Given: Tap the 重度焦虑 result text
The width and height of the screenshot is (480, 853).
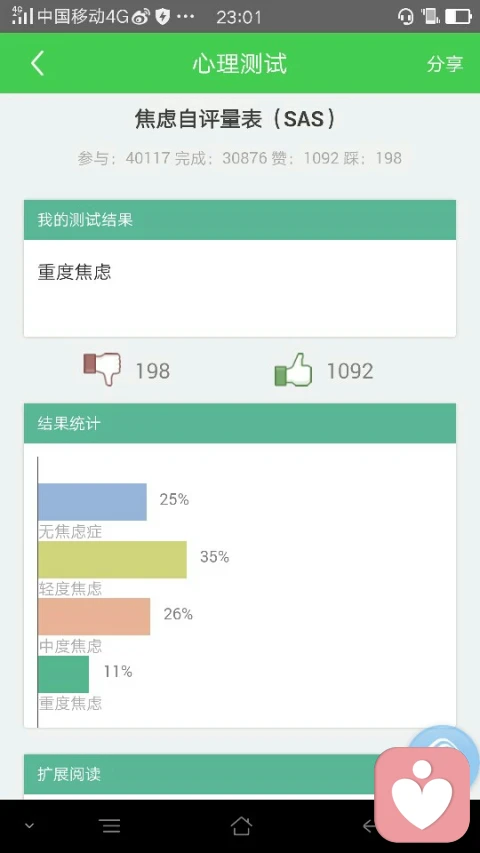Looking at the screenshot, I should (75, 272).
